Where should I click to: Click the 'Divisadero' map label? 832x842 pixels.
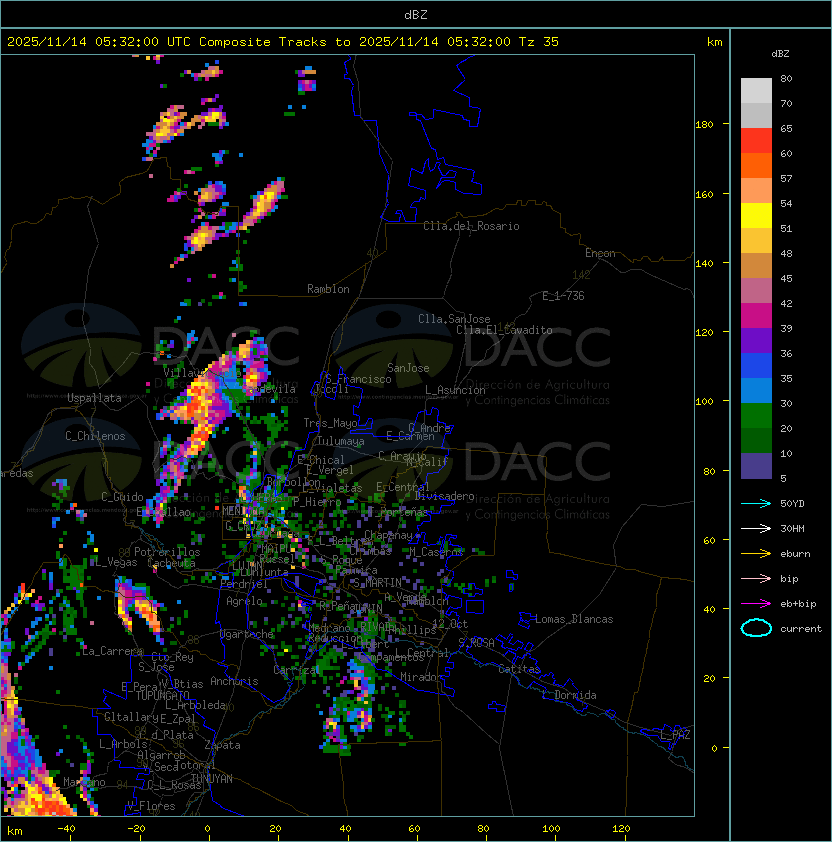(444, 496)
